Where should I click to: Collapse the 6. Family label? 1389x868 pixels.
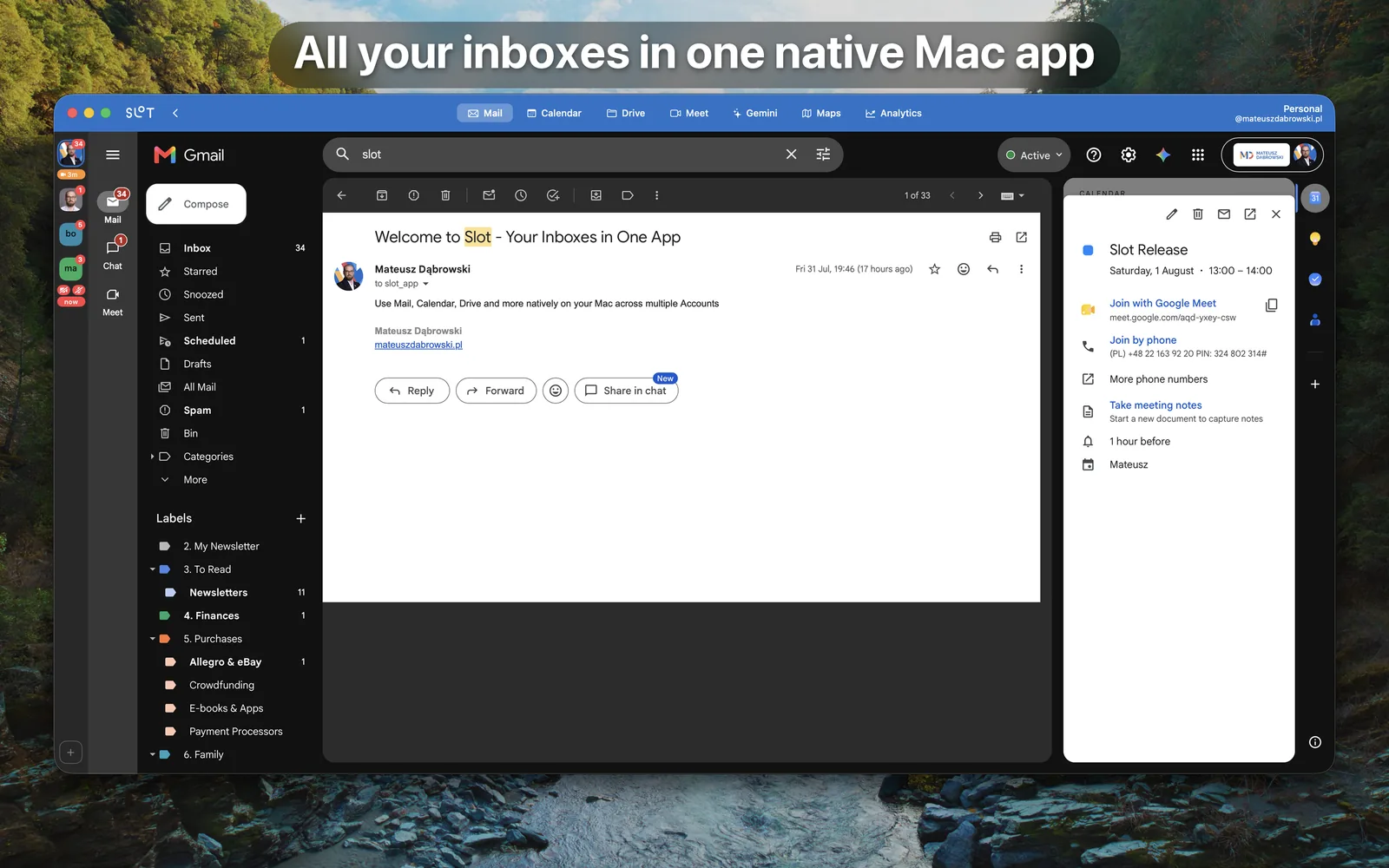(x=153, y=754)
